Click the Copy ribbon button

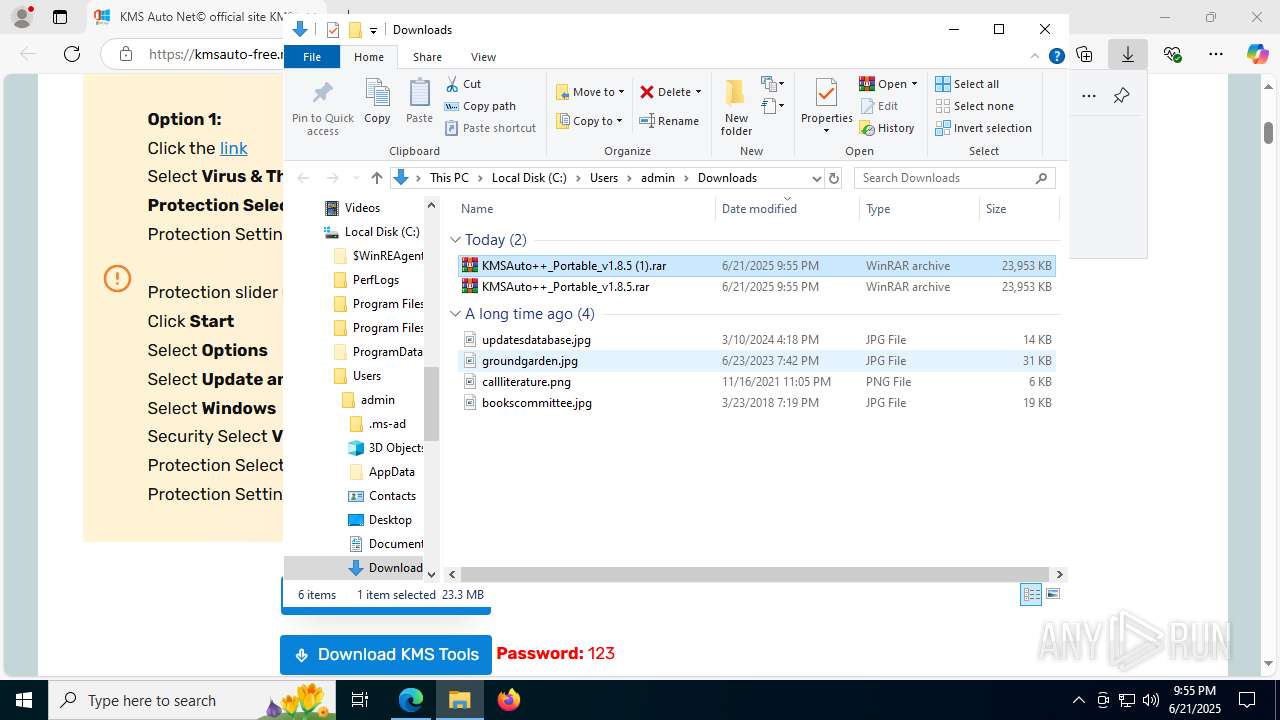click(377, 103)
